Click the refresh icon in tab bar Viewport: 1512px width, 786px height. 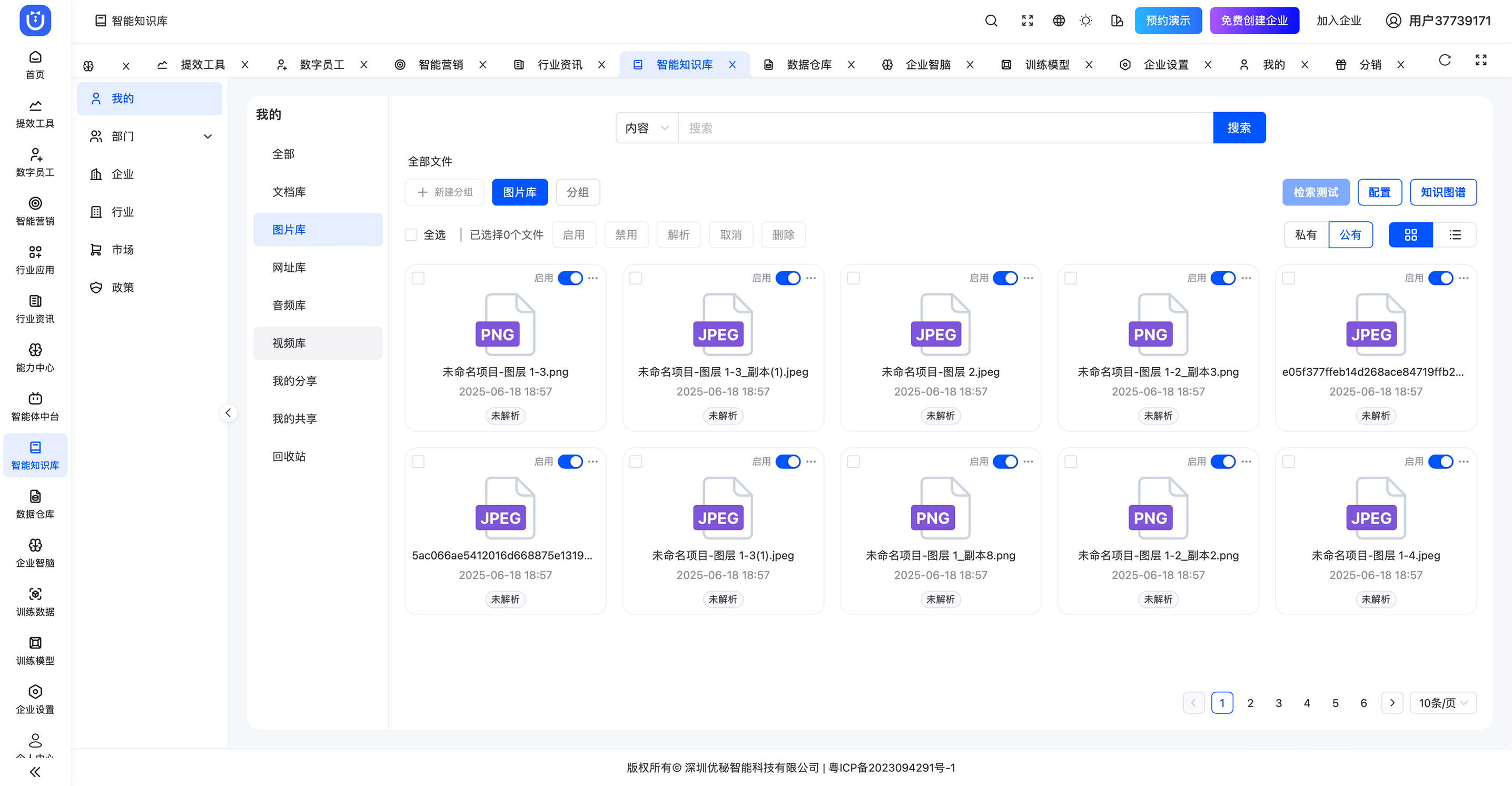click(x=1445, y=60)
